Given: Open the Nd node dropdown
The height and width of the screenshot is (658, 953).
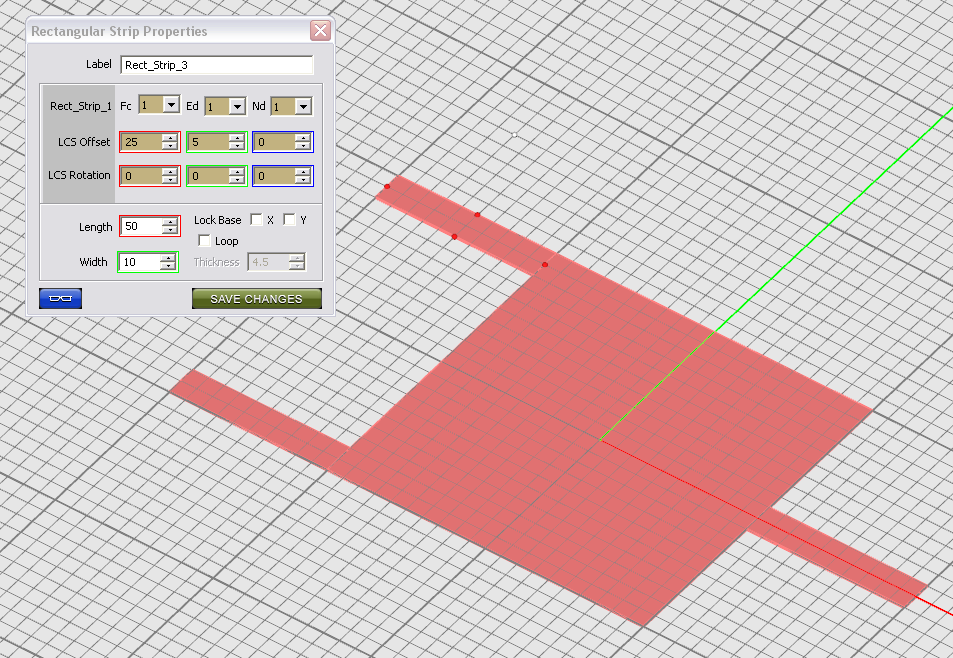Looking at the screenshot, I should (x=303, y=105).
